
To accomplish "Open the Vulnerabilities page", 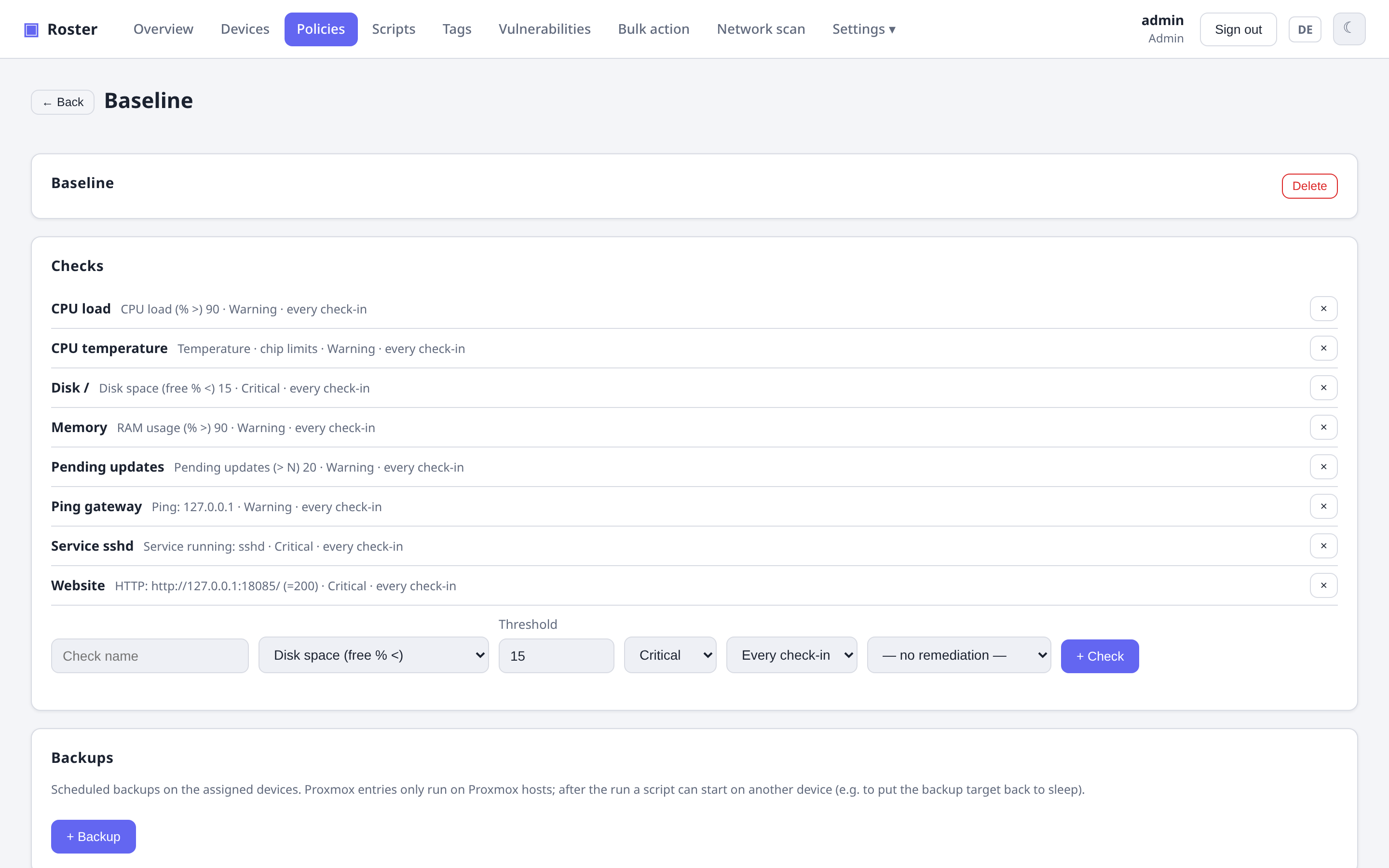I will pos(545,29).
